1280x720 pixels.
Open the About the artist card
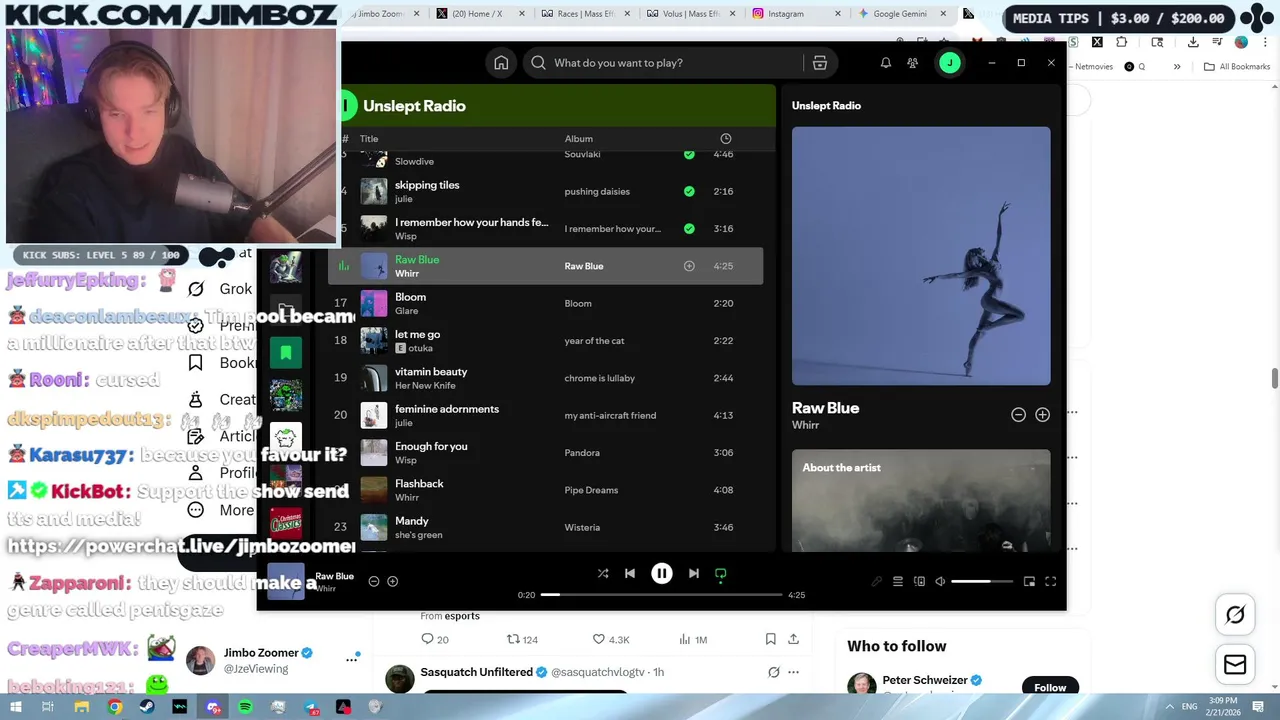click(x=921, y=500)
